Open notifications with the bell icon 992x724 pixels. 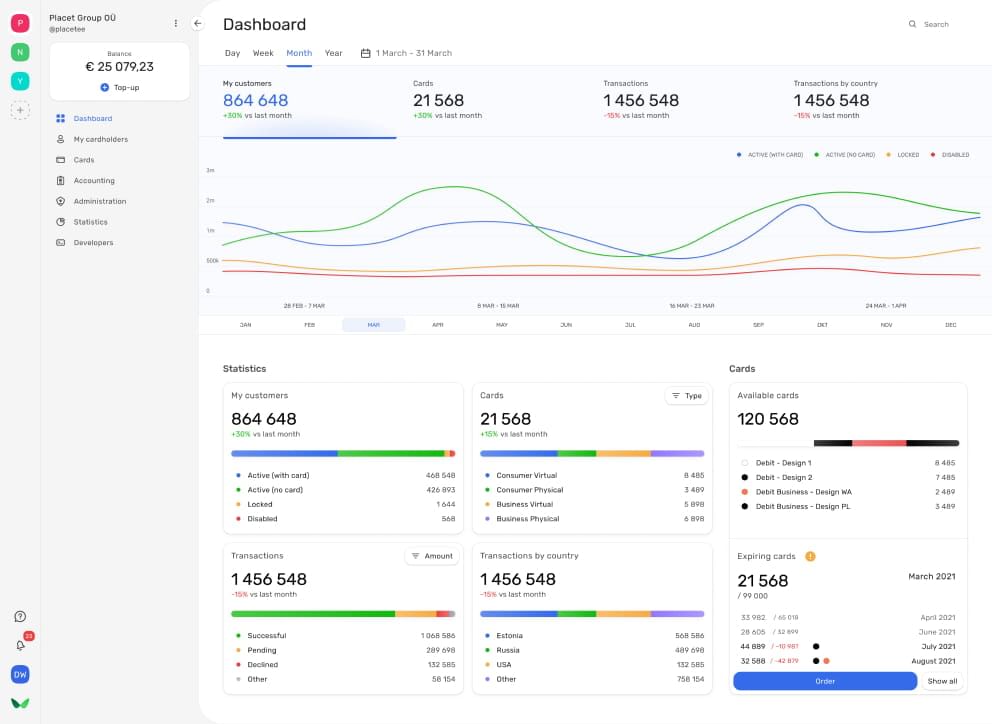tap(18, 645)
